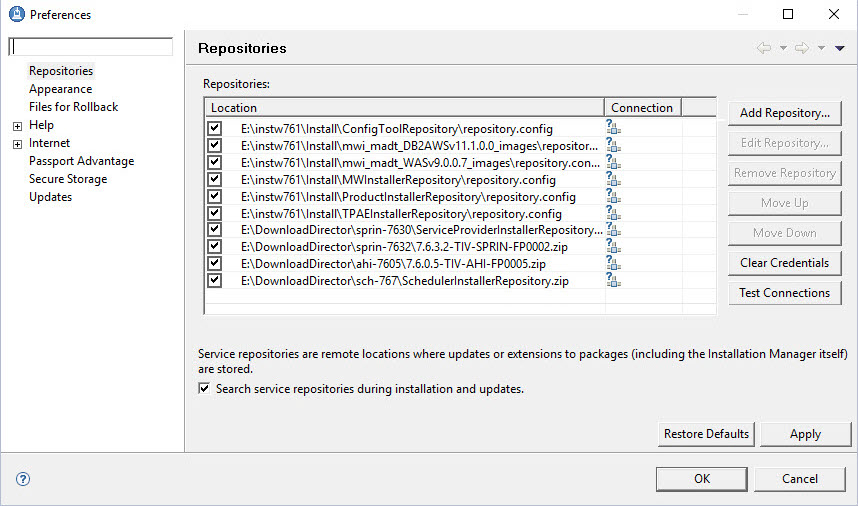The width and height of the screenshot is (858, 506).
Task: Click connection icon for MWInstallerRepository row
Action: (x=613, y=179)
